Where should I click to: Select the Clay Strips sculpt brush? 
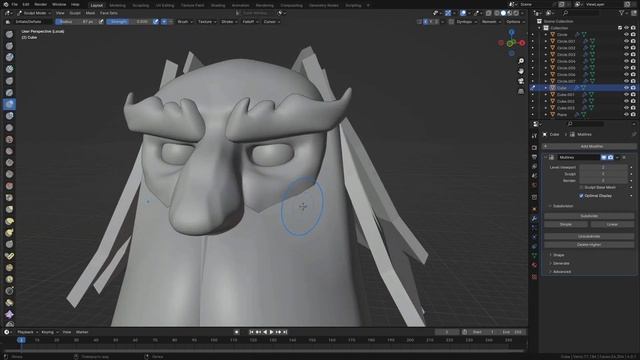[9, 69]
